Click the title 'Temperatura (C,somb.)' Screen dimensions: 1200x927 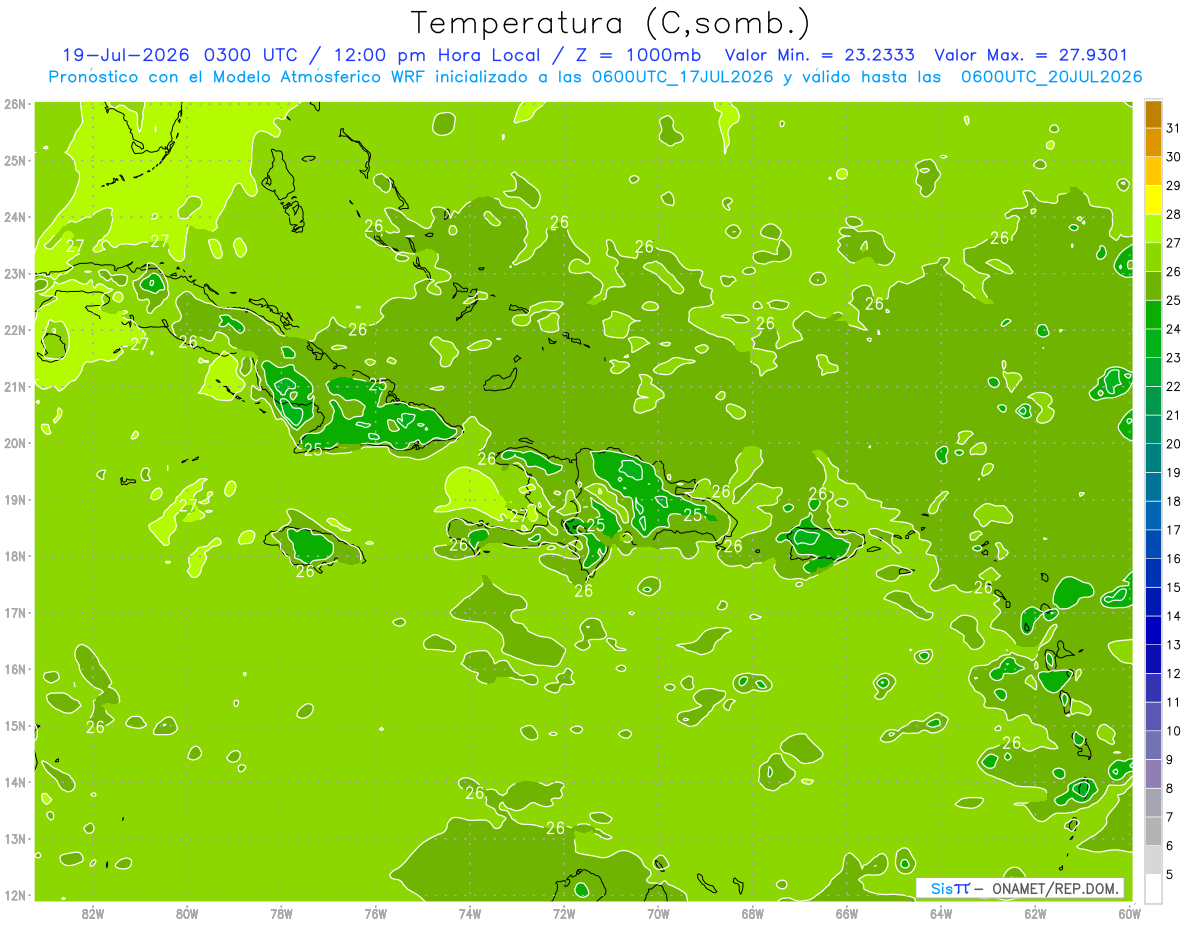point(610,22)
